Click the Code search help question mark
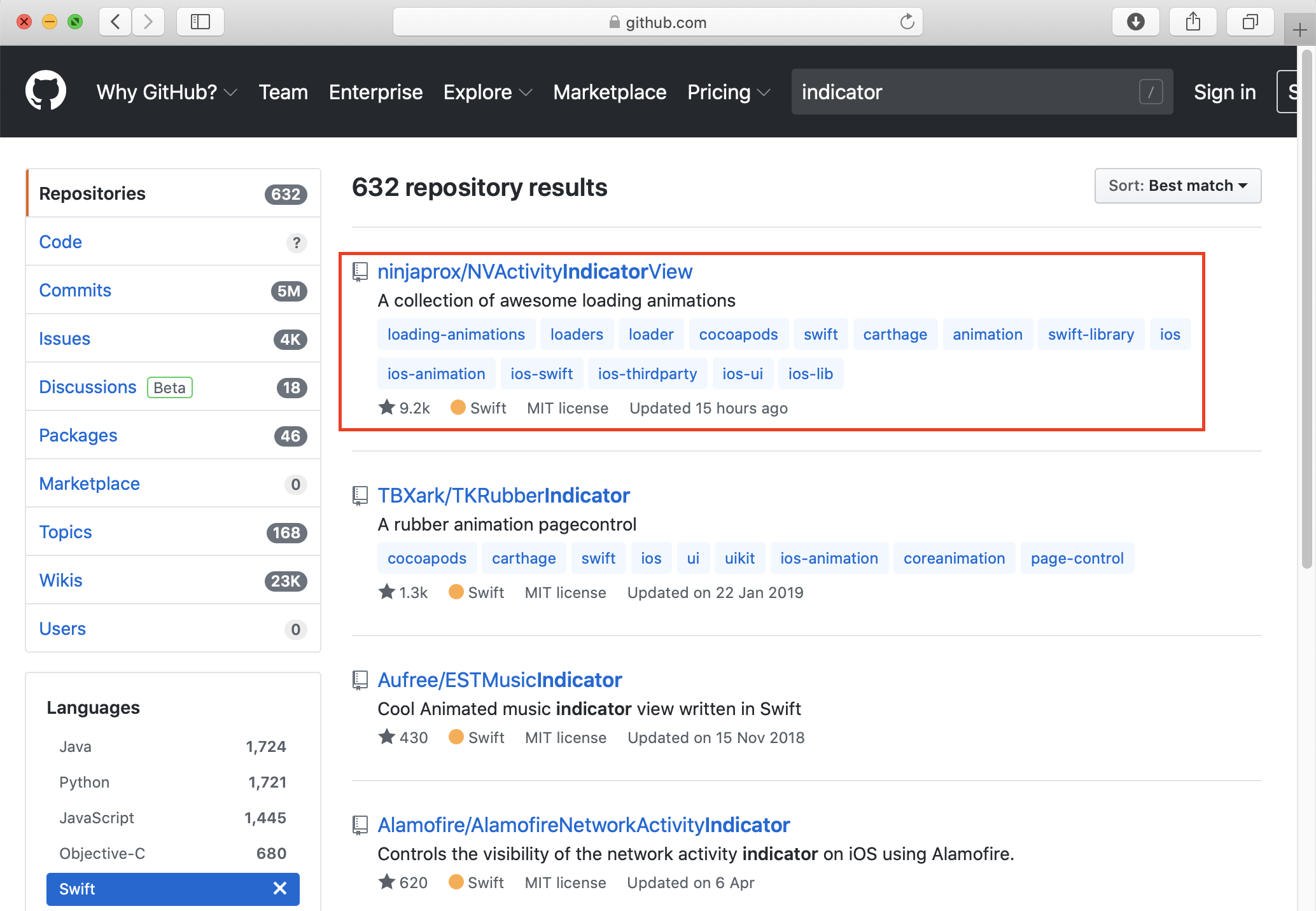 pyautogui.click(x=296, y=242)
